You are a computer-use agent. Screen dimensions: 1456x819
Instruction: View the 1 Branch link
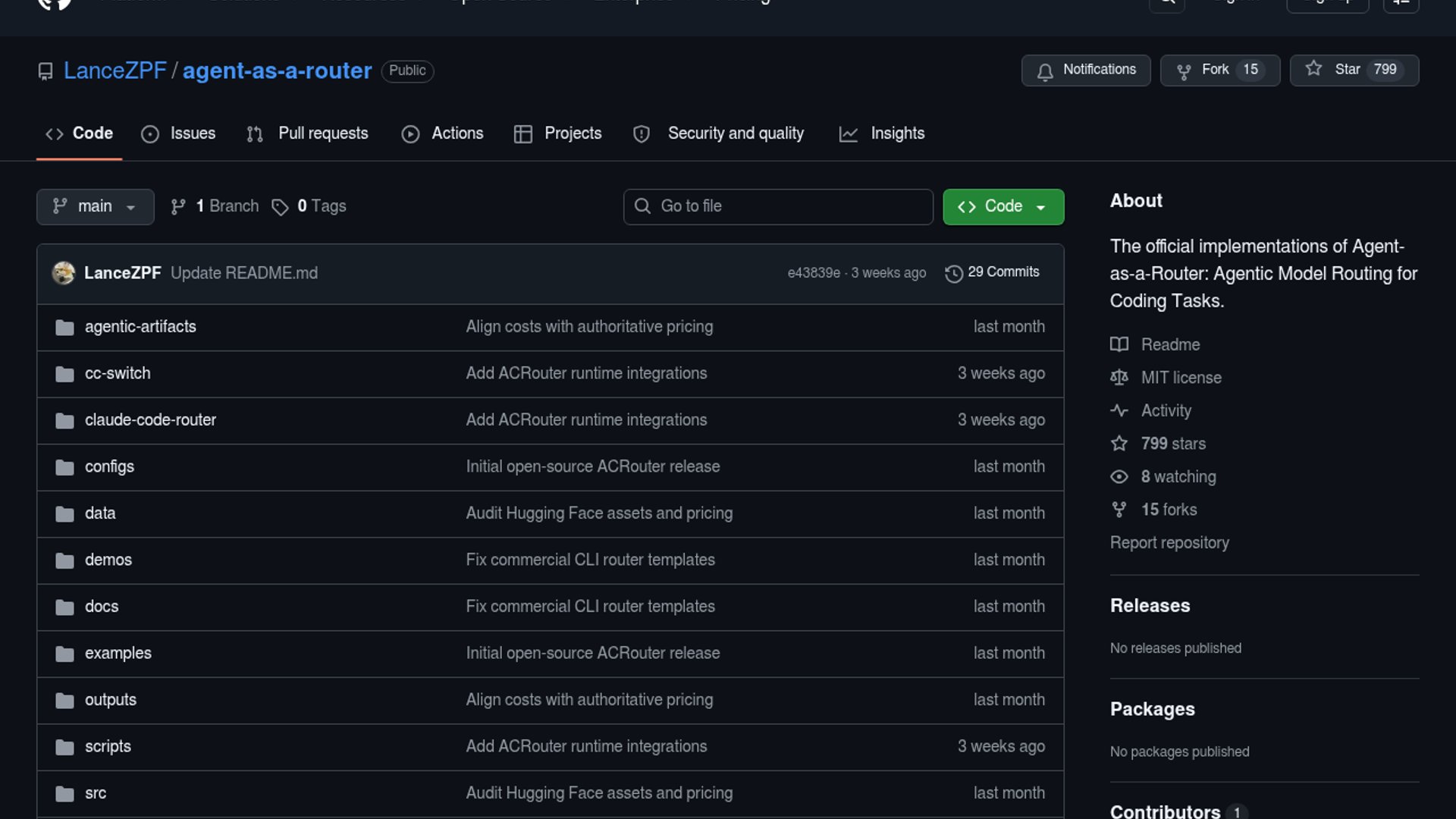tap(215, 206)
